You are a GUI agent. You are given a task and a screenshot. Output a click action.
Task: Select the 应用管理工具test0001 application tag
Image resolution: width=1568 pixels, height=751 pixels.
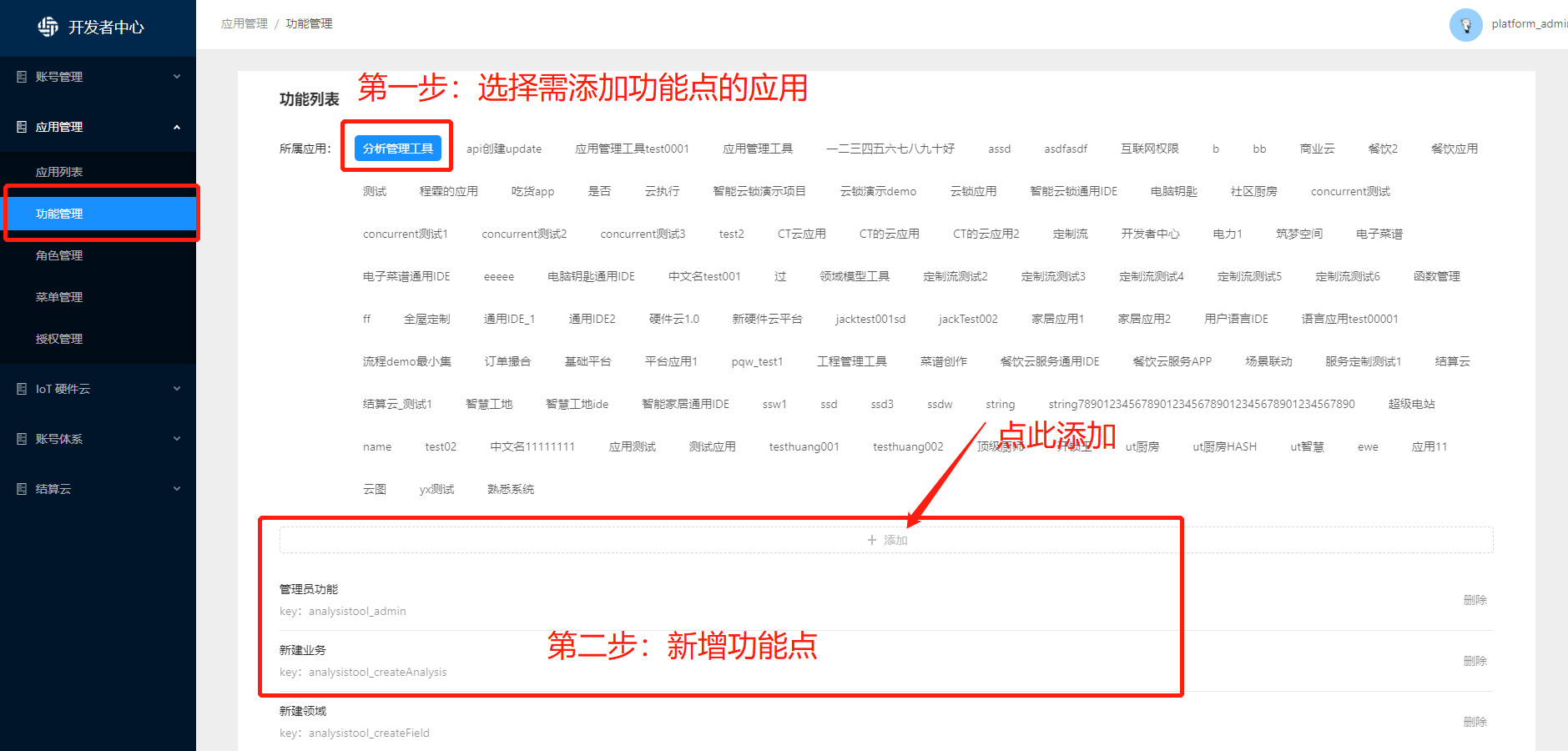coord(633,149)
